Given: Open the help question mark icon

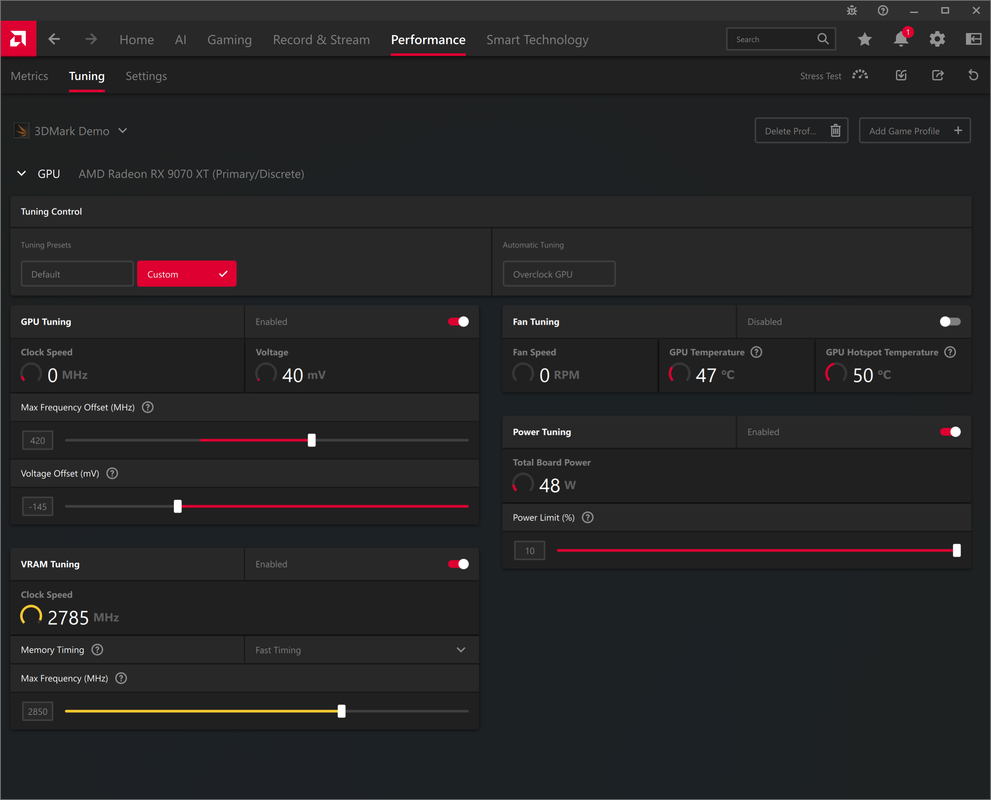Looking at the screenshot, I should point(883,11).
